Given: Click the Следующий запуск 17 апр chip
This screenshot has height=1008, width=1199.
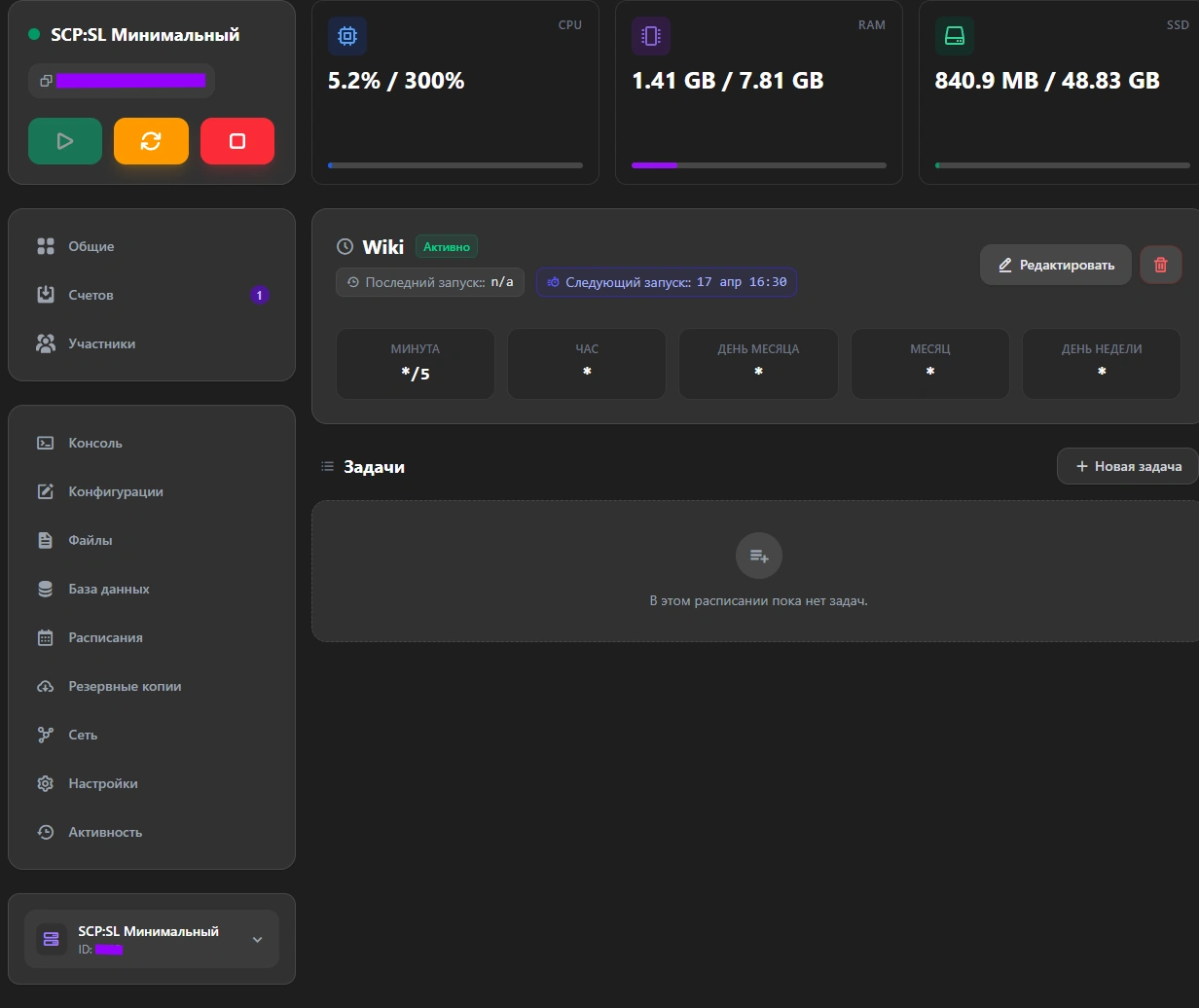Looking at the screenshot, I should pyautogui.click(x=667, y=282).
